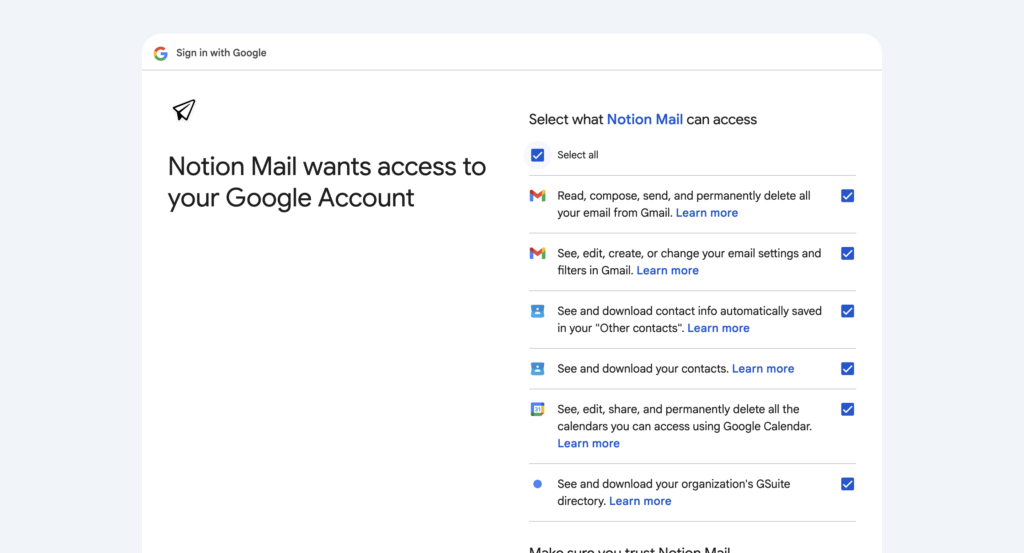1024x553 pixels.
Task: Uncheck the GSuite directory access checkbox
Action: [x=847, y=484]
